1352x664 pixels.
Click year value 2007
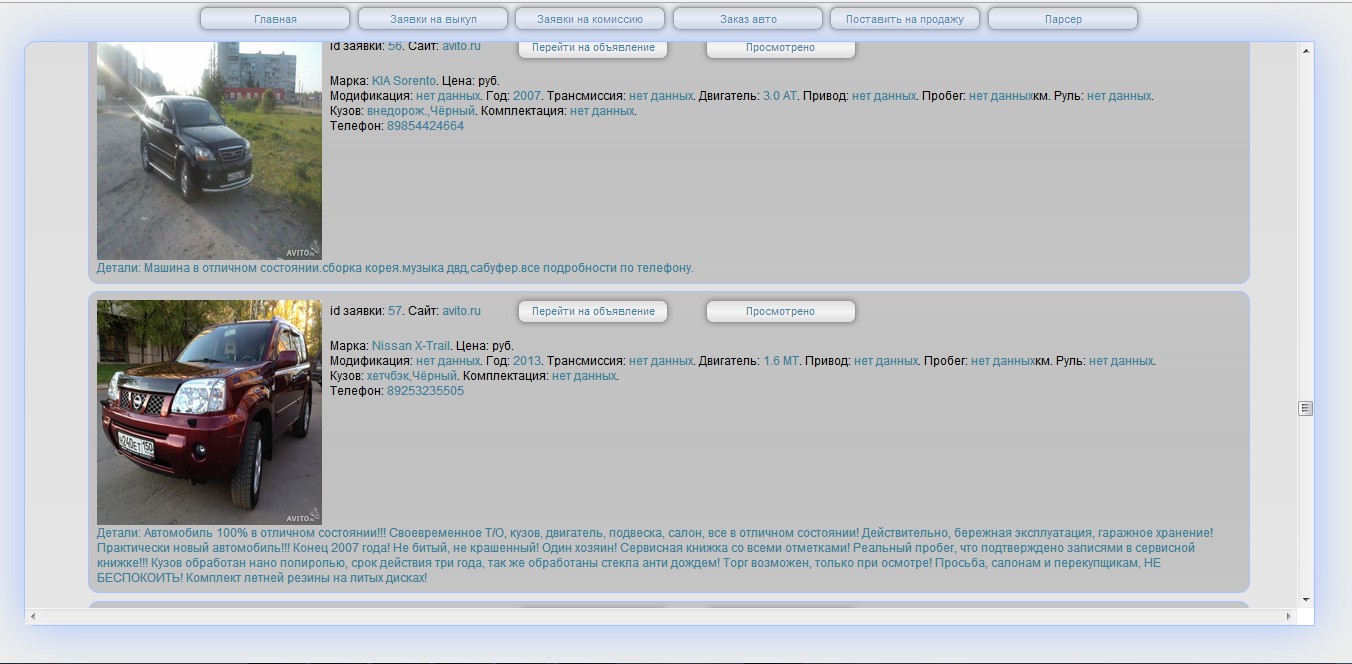pyautogui.click(x=527, y=96)
